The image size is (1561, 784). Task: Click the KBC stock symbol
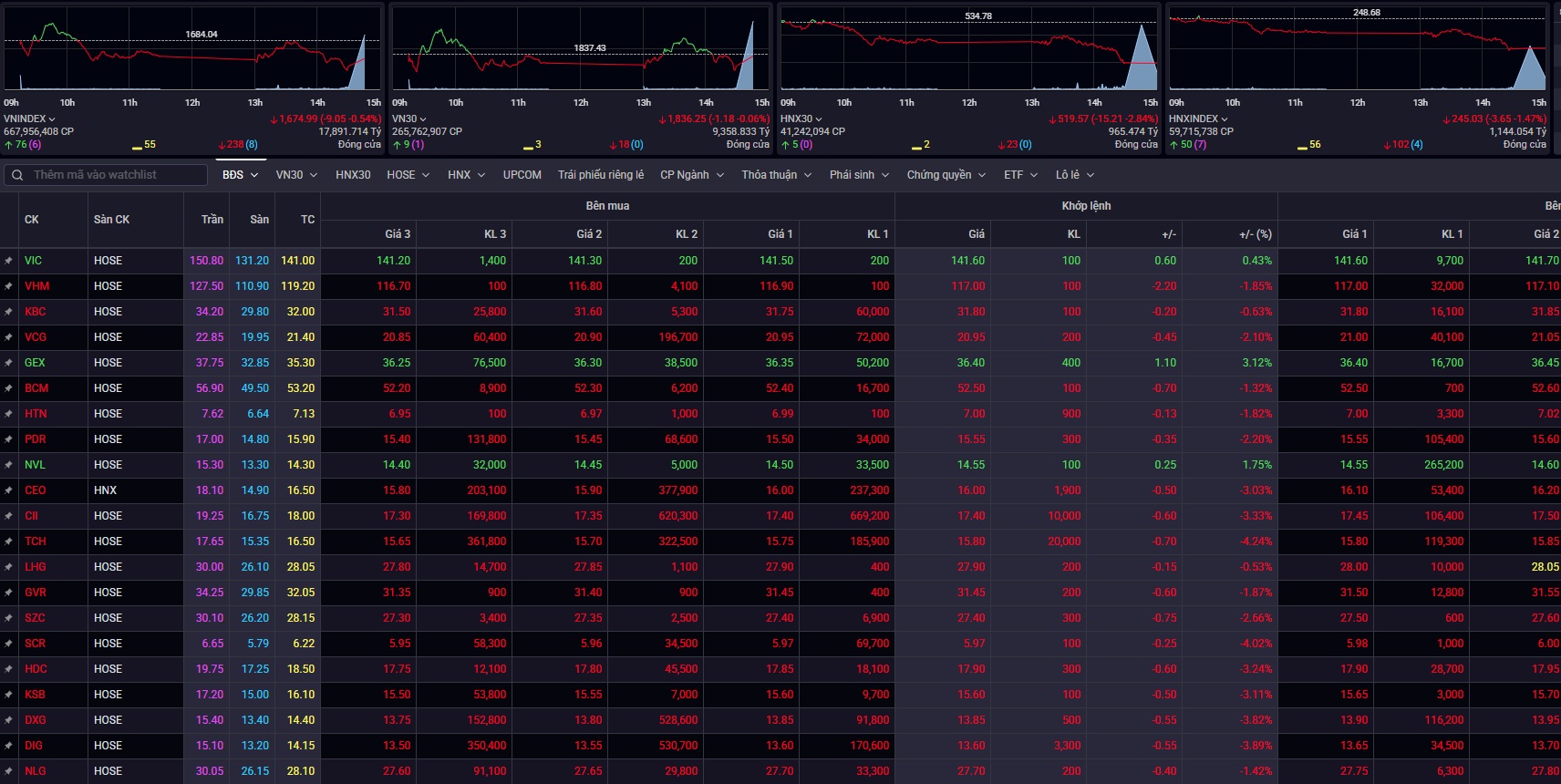point(35,312)
